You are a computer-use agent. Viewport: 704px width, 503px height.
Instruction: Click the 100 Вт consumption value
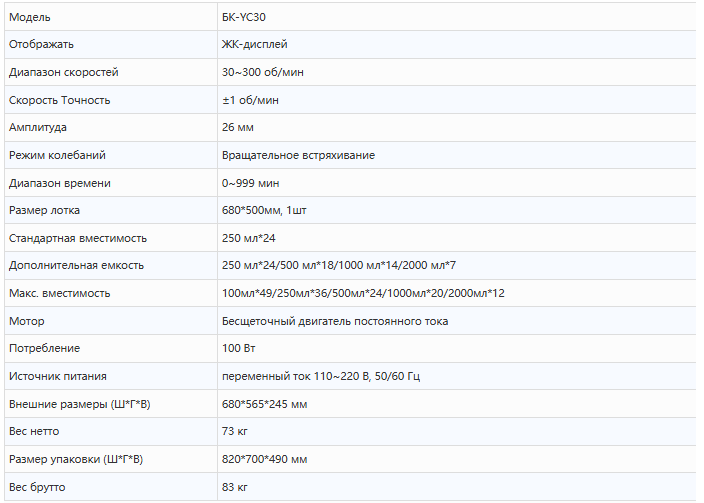(x=238, y=349)
